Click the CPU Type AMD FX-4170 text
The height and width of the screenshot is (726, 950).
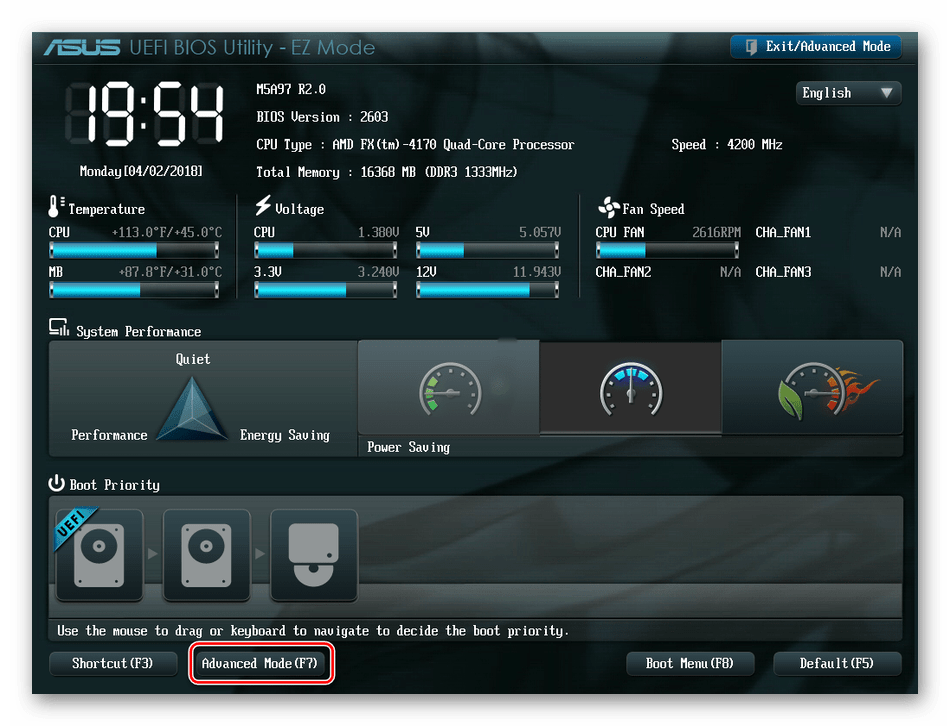tap(415, 145)
